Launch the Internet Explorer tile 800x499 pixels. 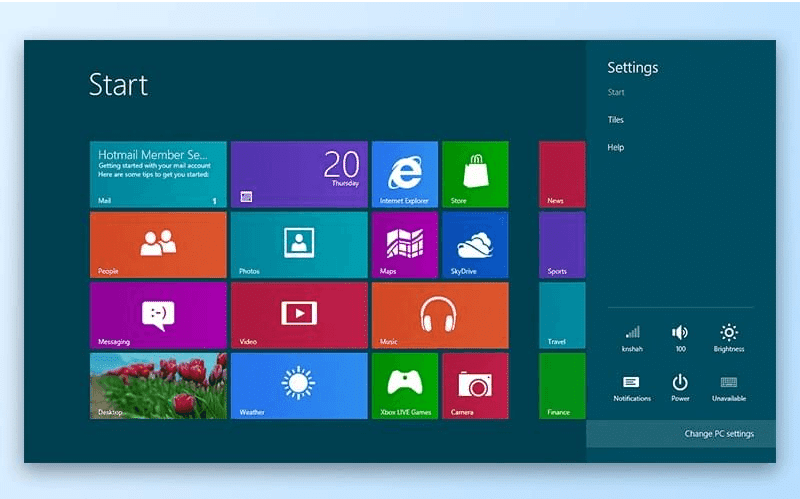coord(405,174)
